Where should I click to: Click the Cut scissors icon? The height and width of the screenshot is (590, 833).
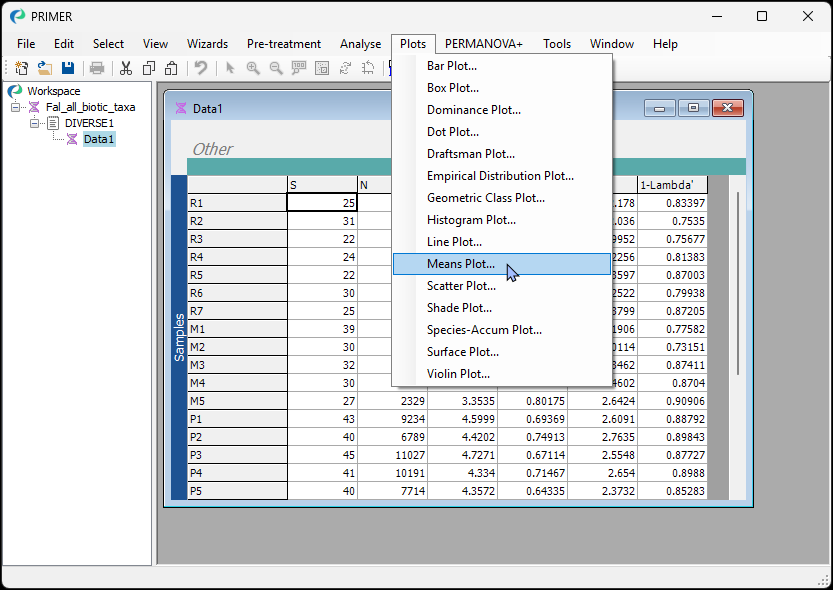click(125, 68)
